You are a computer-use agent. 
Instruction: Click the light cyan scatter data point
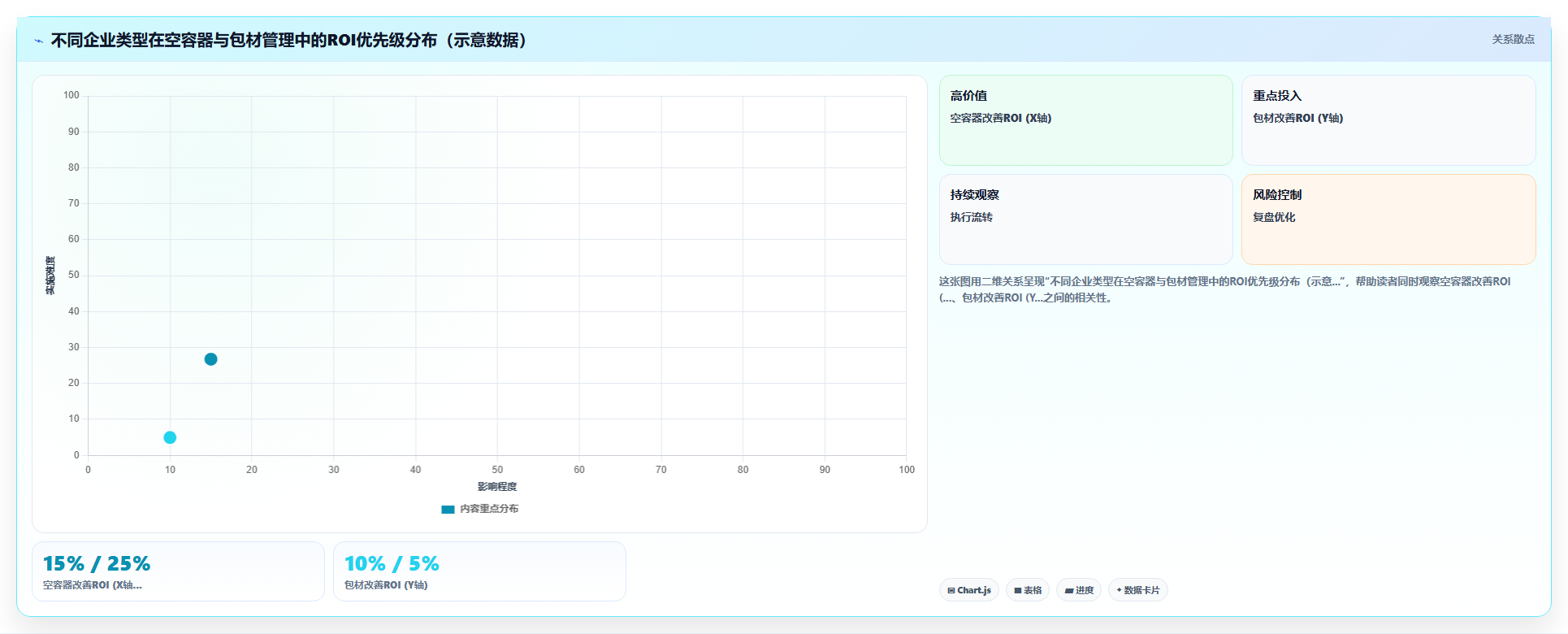tap(170, 437)
